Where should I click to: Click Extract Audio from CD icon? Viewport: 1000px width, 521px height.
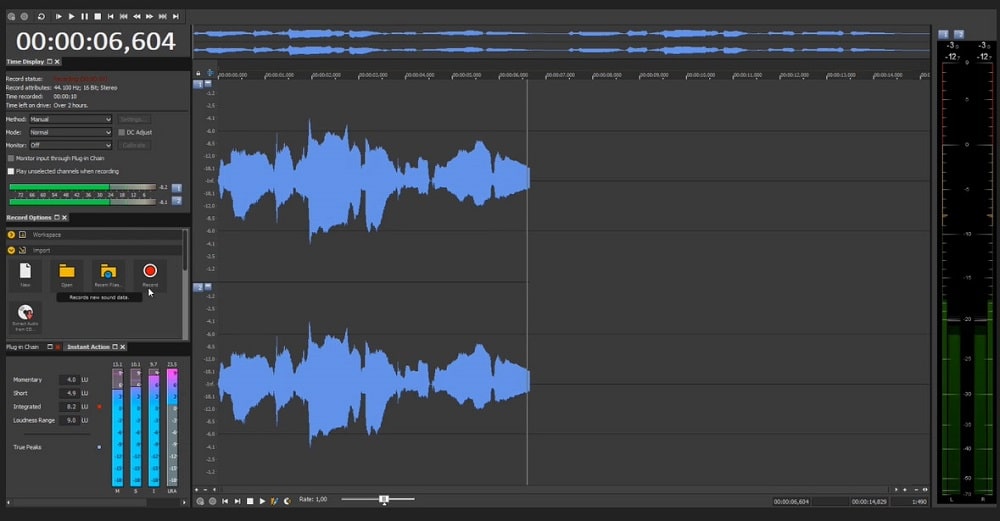(25, 316)
